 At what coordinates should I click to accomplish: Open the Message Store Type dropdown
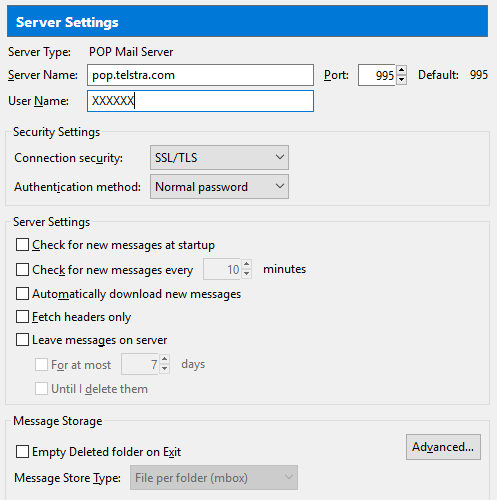coord(214,478)
